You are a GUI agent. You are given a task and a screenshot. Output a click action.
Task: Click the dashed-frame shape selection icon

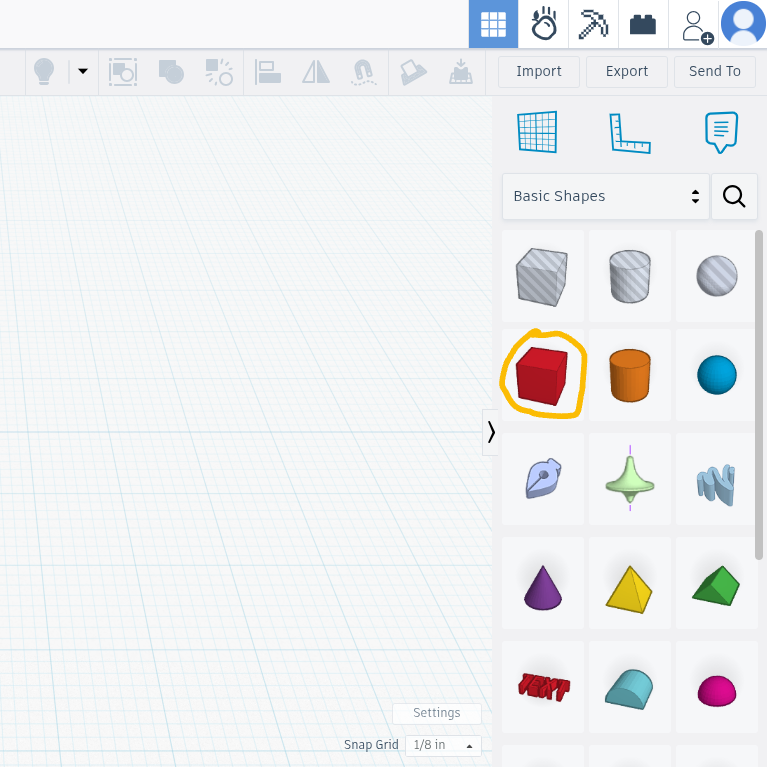[123, 72]
